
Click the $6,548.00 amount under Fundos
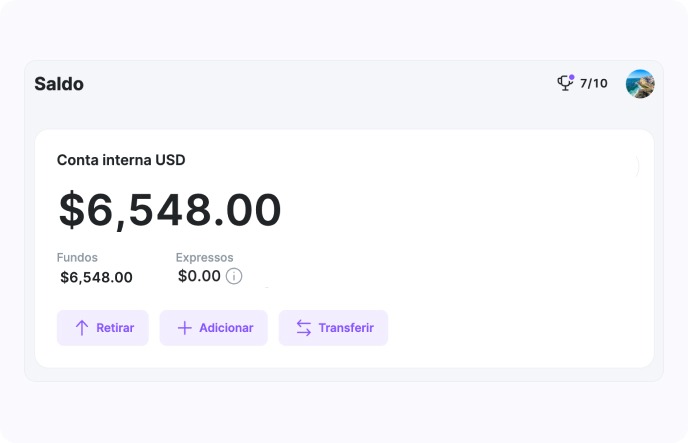pyautogui.click(x=96, y=277)
